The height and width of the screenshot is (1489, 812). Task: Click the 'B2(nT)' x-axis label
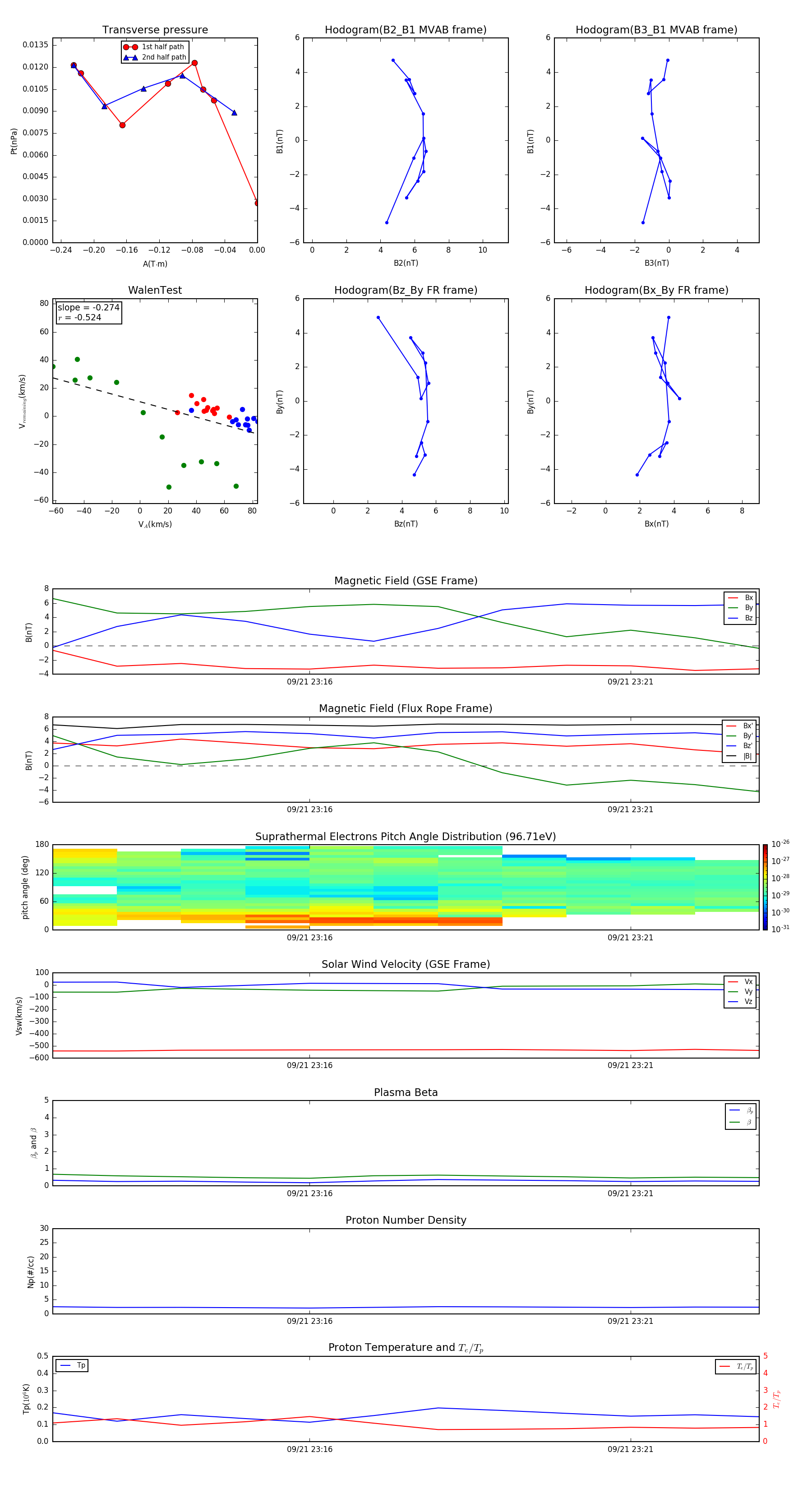point(406,263)
